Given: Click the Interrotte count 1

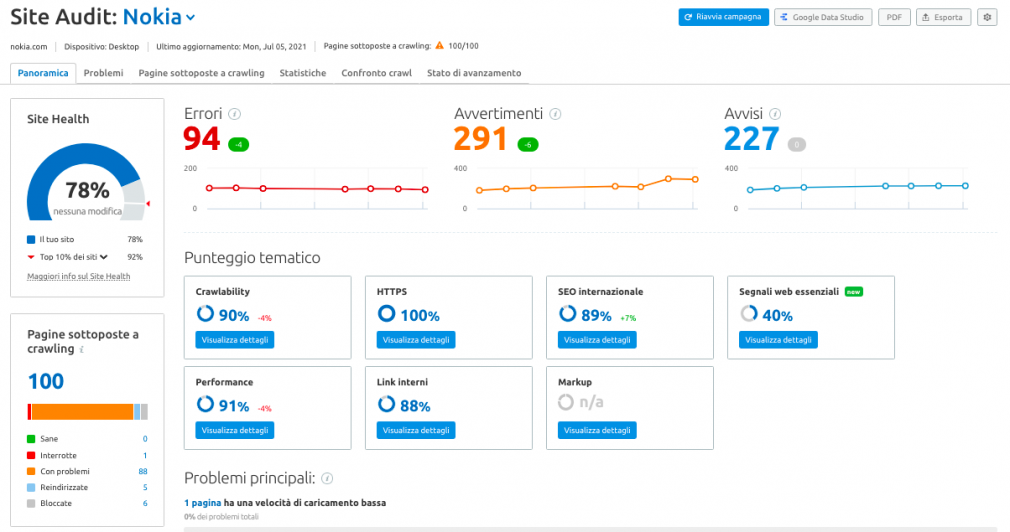Looking at the screenshot, I should click(145, 455).
